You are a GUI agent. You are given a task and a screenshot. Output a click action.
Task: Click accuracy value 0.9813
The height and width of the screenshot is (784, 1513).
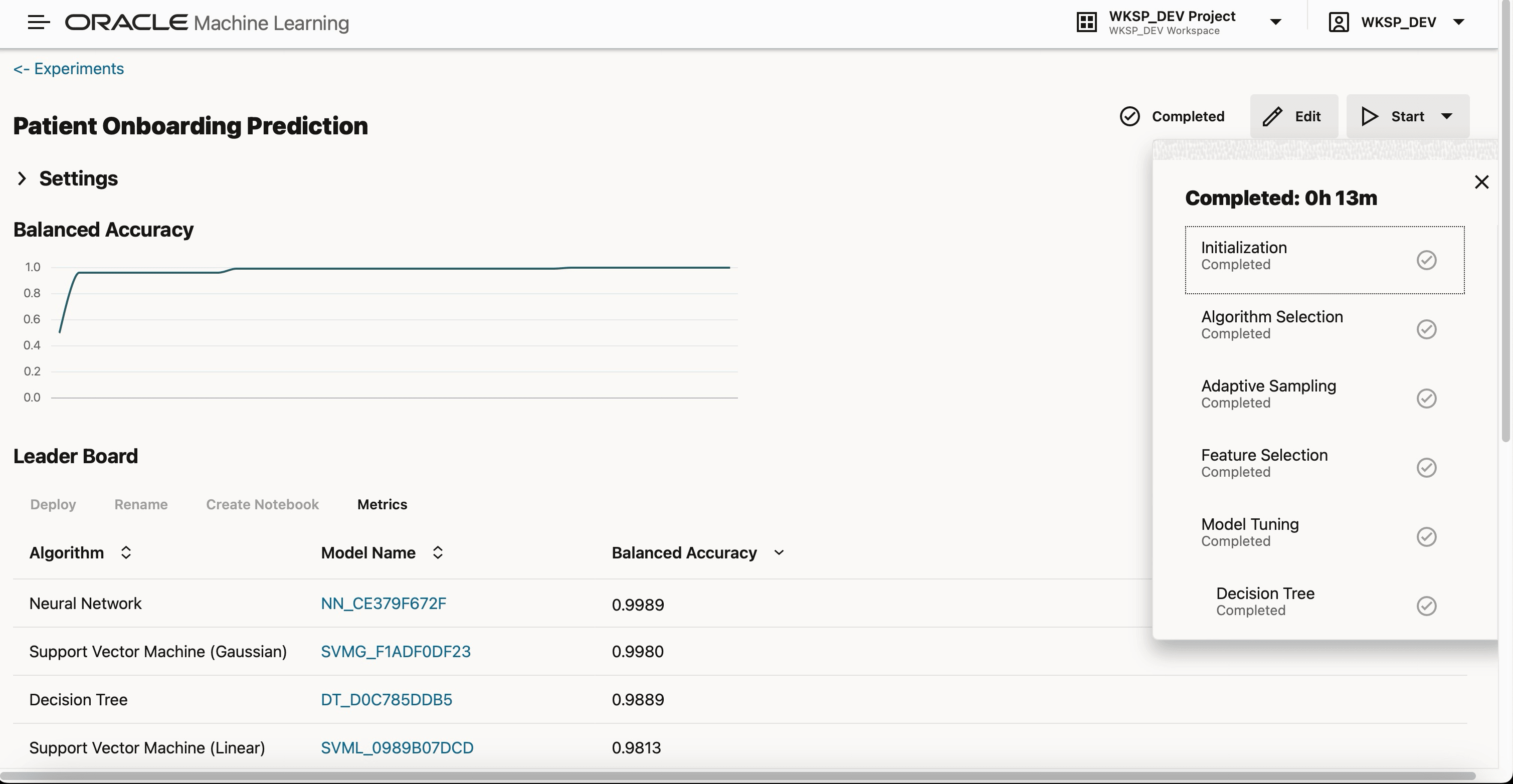pyautogui.click(x=636, y=748)
